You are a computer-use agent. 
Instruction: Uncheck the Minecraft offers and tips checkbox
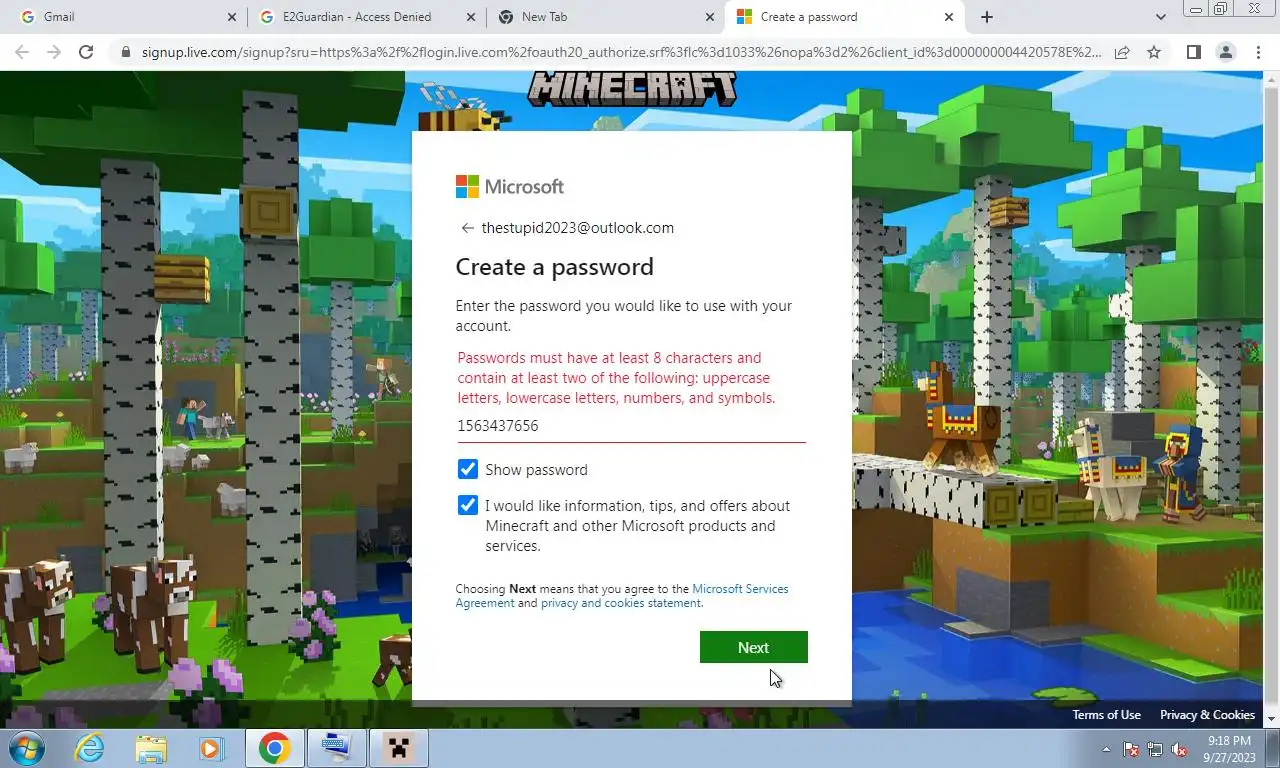click(x=467, y=505)
